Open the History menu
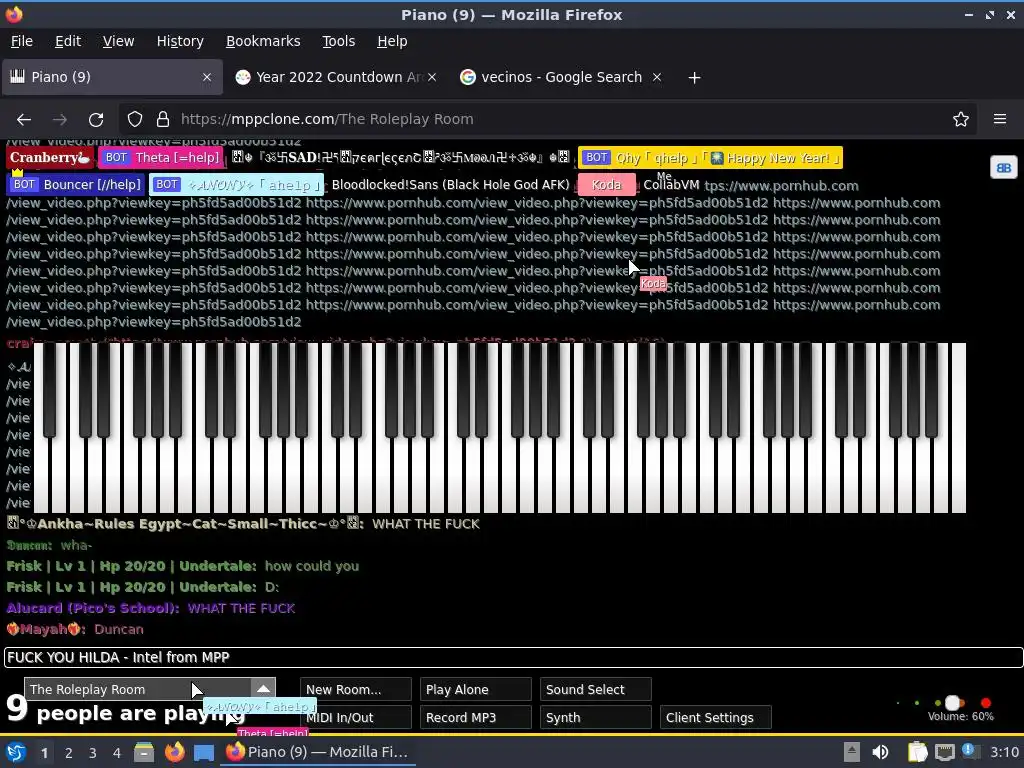Screen dimensions: 1024x768 [x=180, y=41]
